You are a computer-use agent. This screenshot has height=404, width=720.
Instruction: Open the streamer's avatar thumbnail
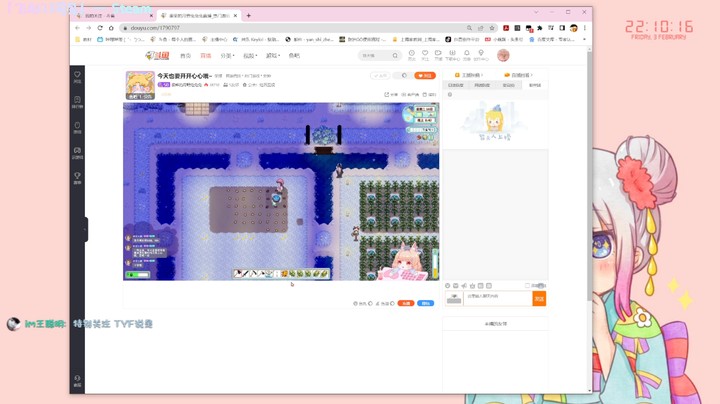click(140, 85)
